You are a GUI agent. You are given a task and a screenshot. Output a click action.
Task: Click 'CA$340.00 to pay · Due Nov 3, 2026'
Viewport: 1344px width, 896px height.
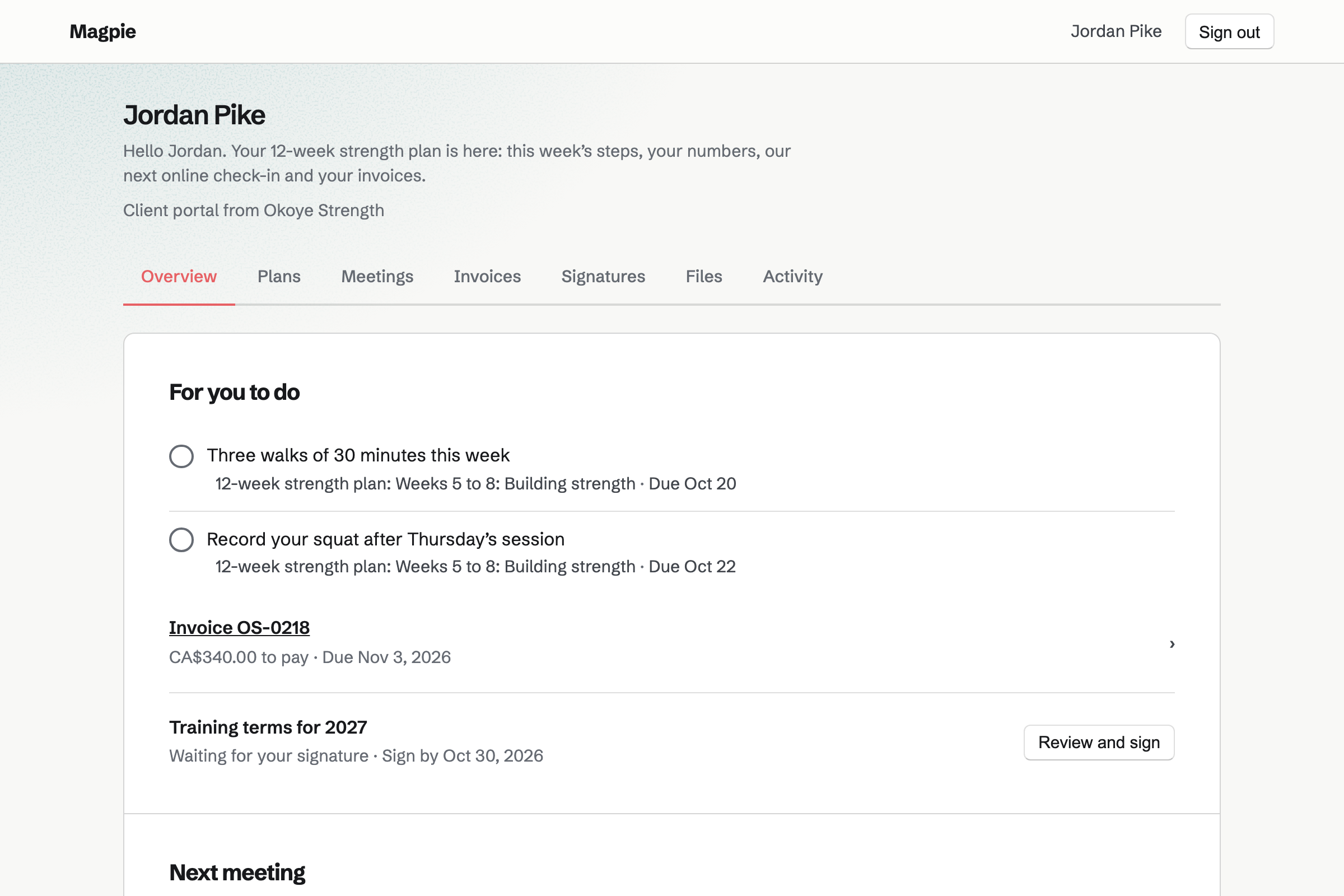310,657
